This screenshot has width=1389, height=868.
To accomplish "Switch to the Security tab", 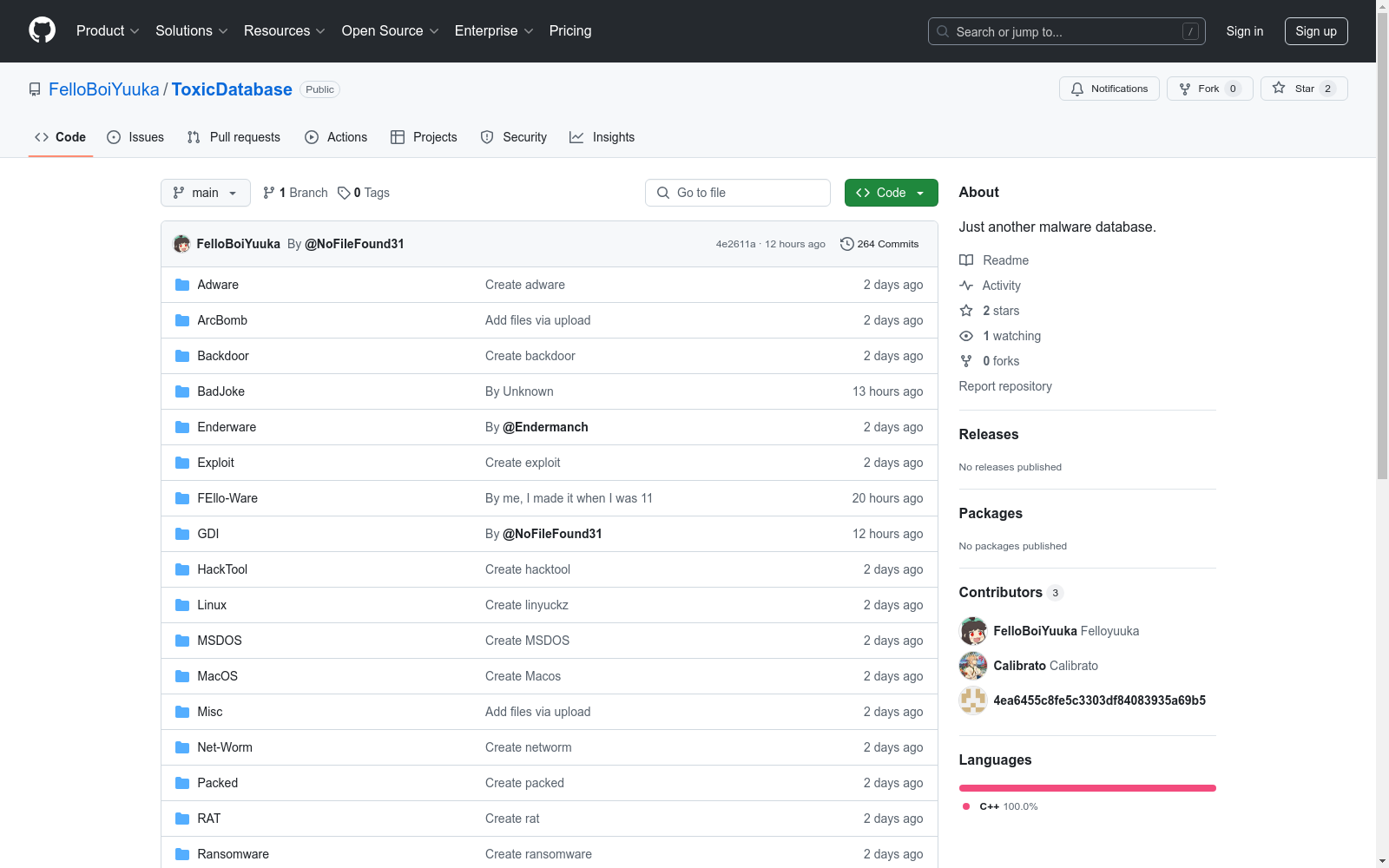I will click(514, 137).
